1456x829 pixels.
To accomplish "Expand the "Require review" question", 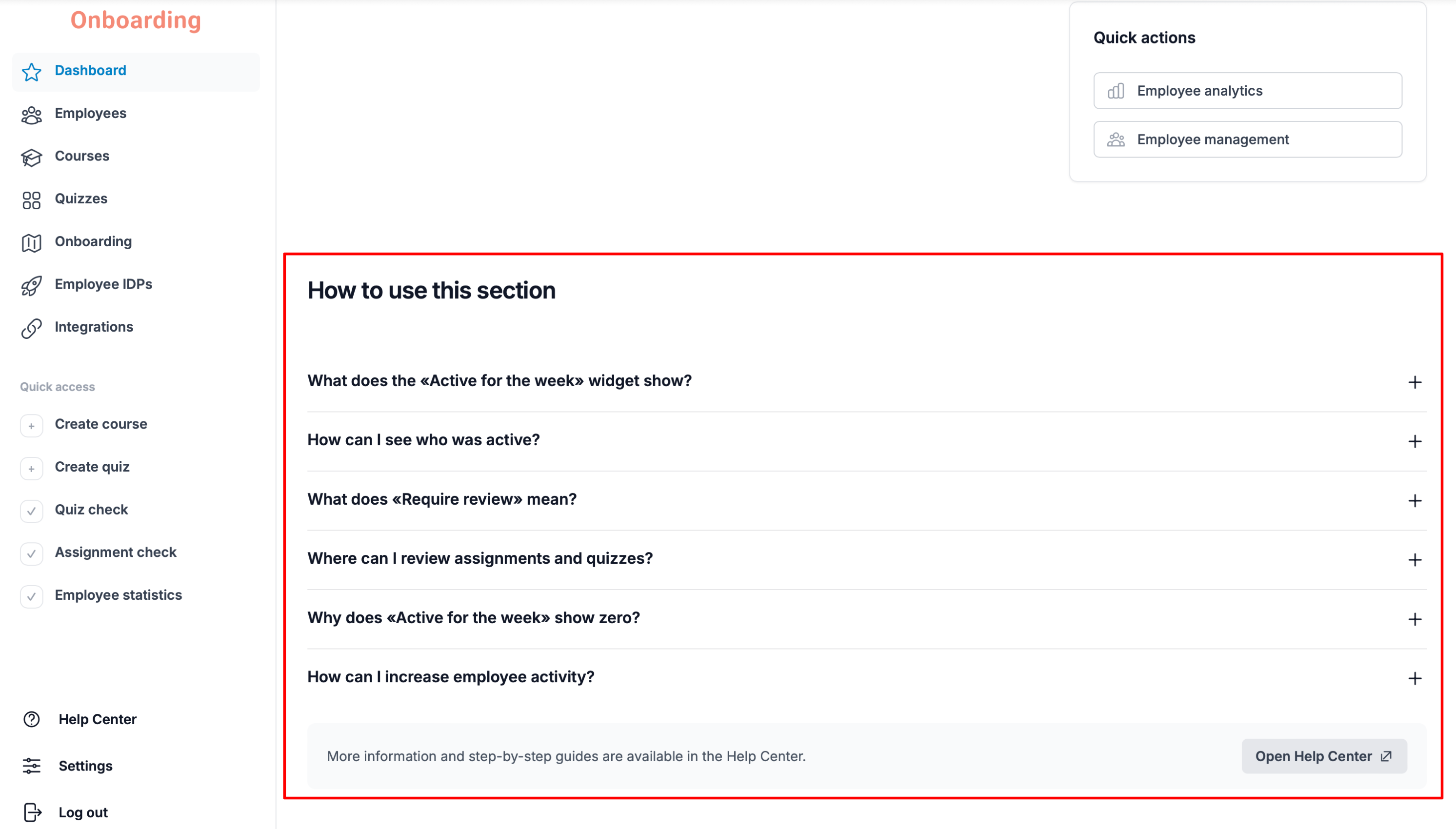I will coord(866,500).
